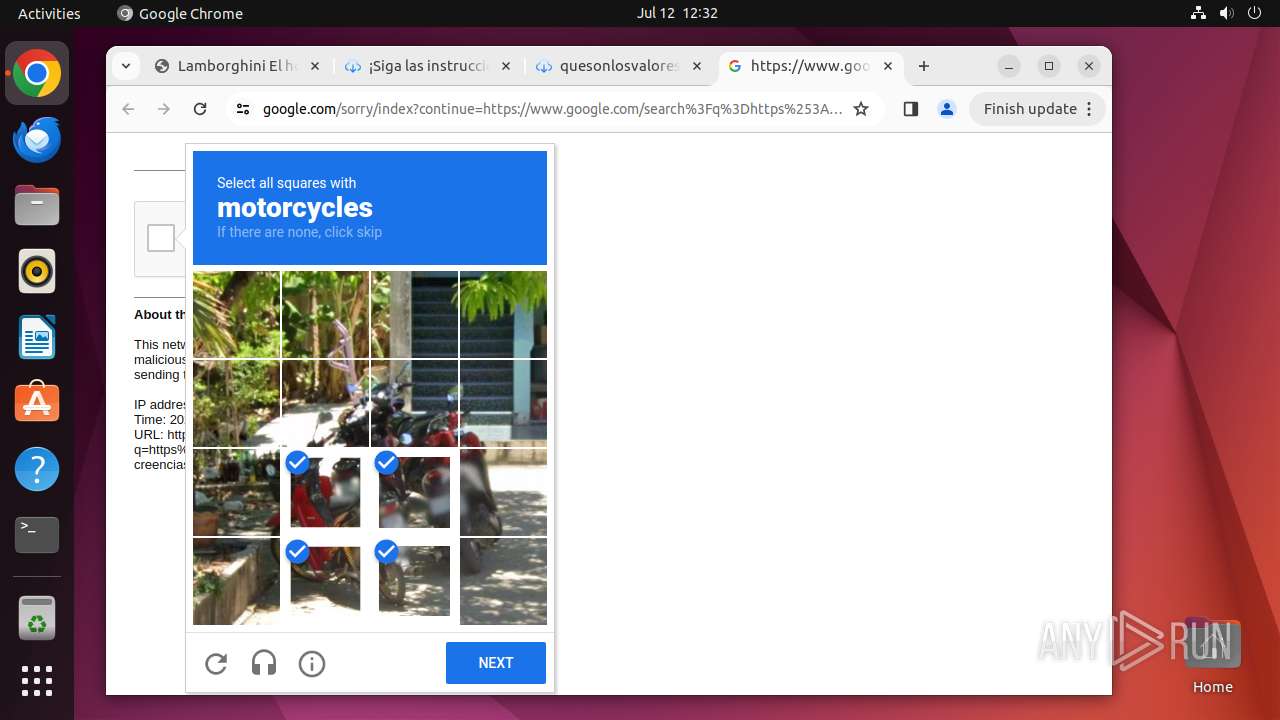Image resolution: width=1280 pixels, height=720 pixels.
Task: Open the captcha help info icon
Action: click(312, 663)
